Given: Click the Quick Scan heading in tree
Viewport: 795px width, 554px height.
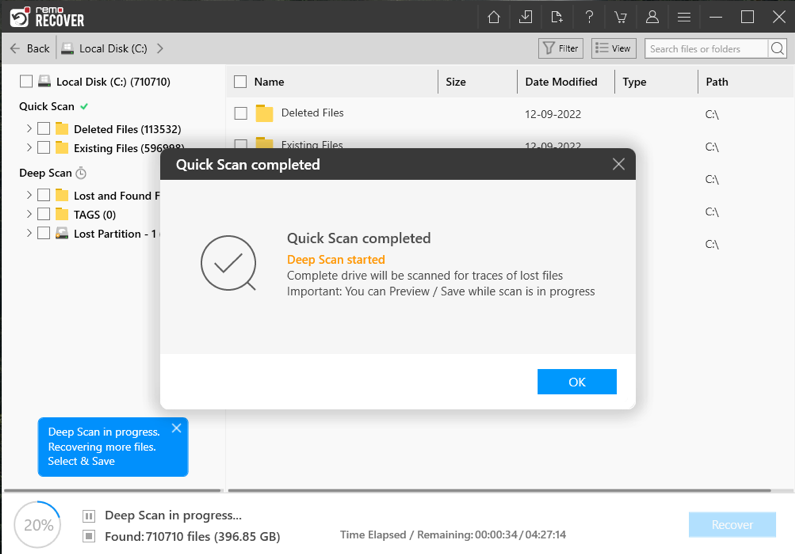Looking at the screenshot, I should click(47, 106).
